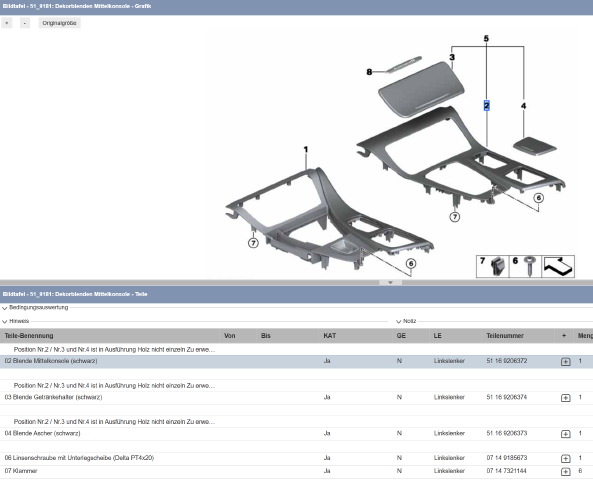Click the plus column header

tap(564, 336)
